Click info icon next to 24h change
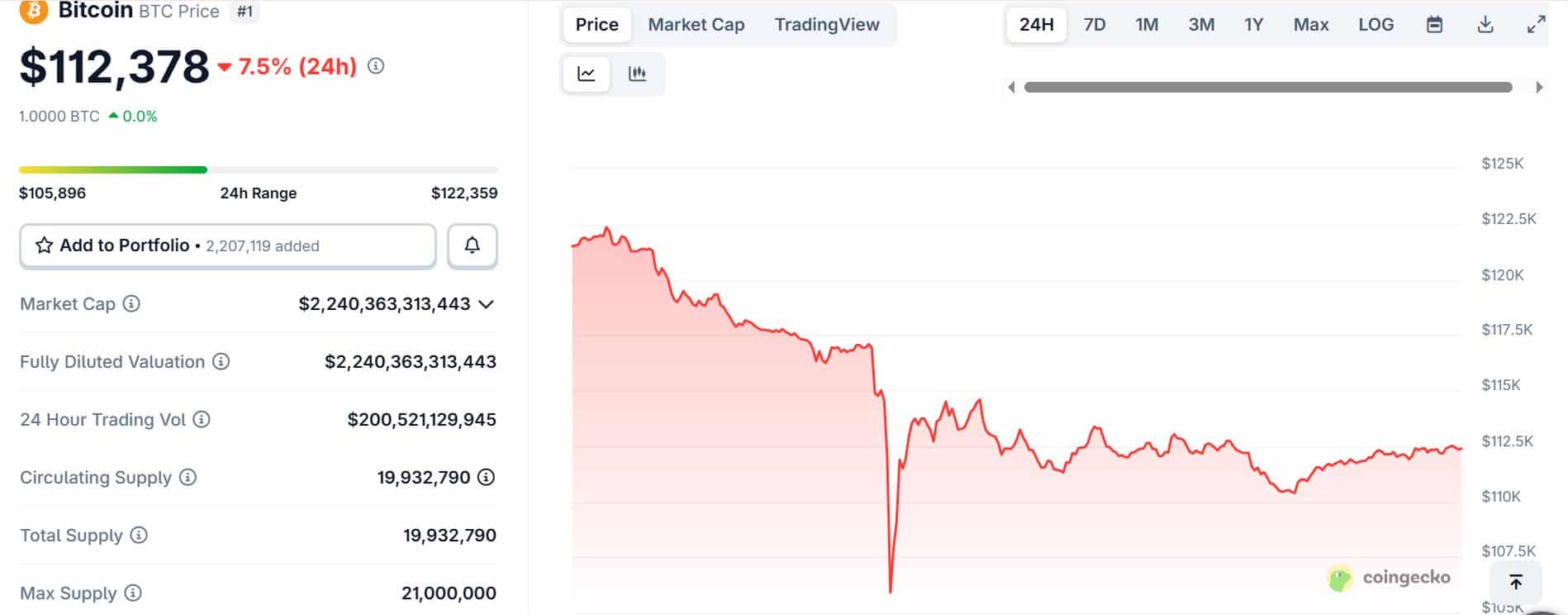The height and width of the screenshot is (615, 1568). (376, 66)
